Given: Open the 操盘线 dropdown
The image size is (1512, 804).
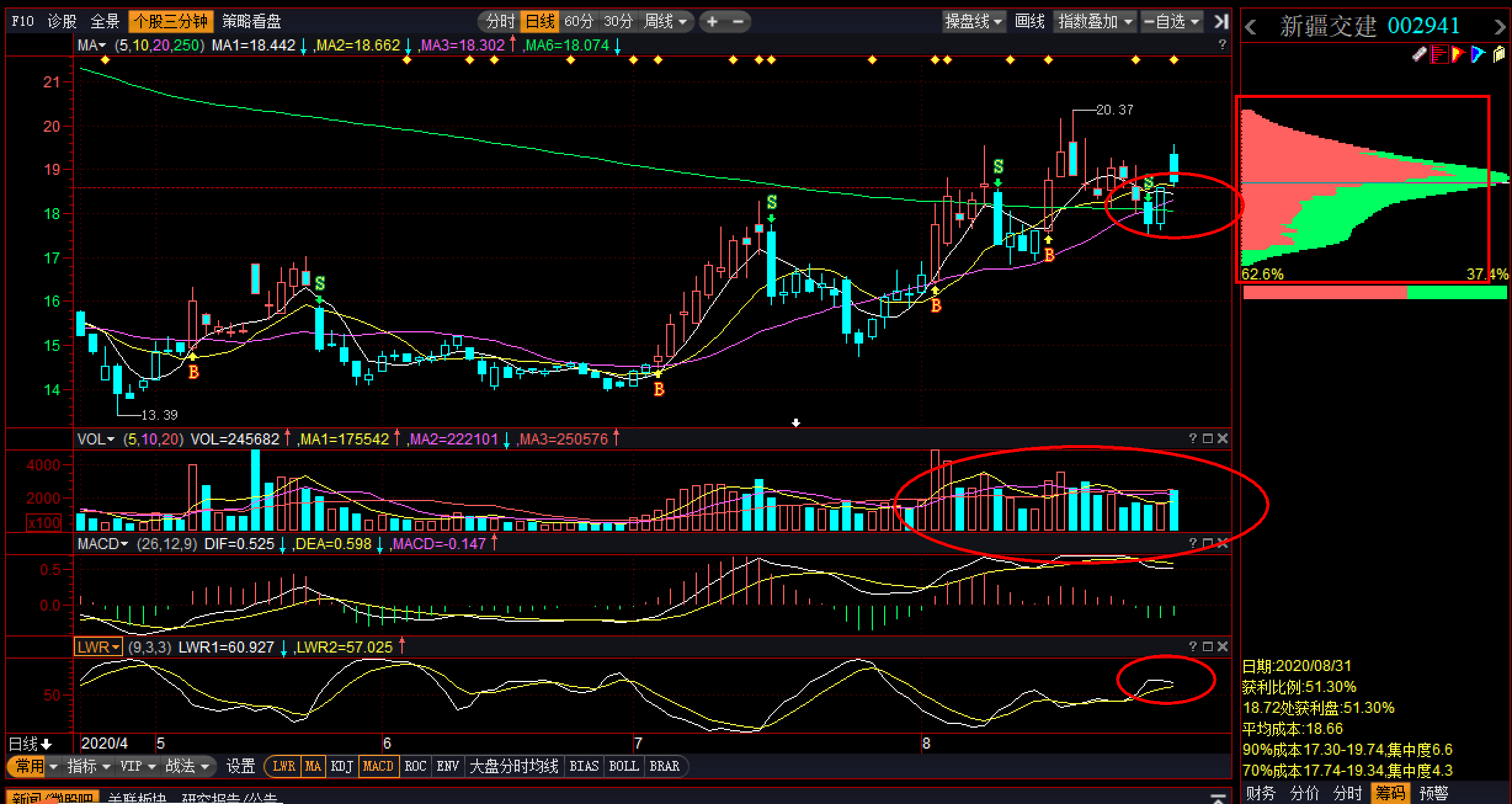Looking at the screenshot, I should (973, 22).
